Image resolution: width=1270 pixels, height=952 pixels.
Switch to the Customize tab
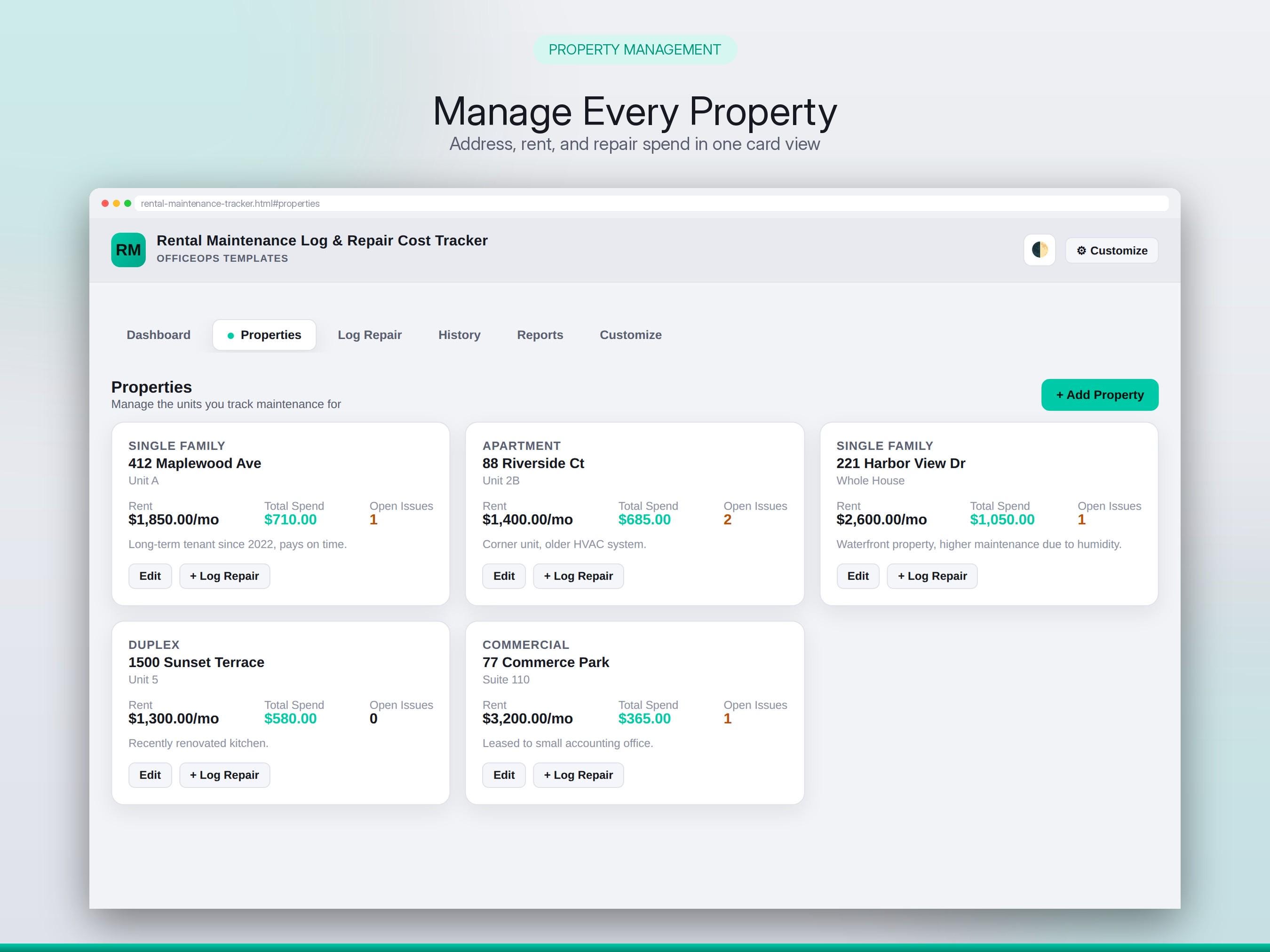pyautogui.click(x=631, y=335)
